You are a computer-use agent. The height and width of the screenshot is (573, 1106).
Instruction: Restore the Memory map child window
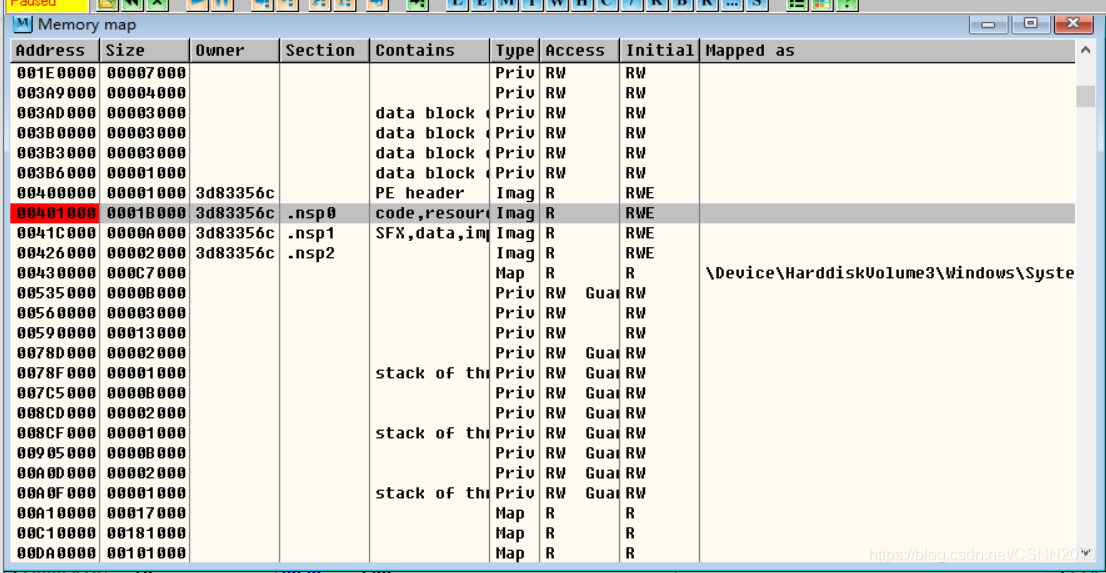coord(1031,24)
